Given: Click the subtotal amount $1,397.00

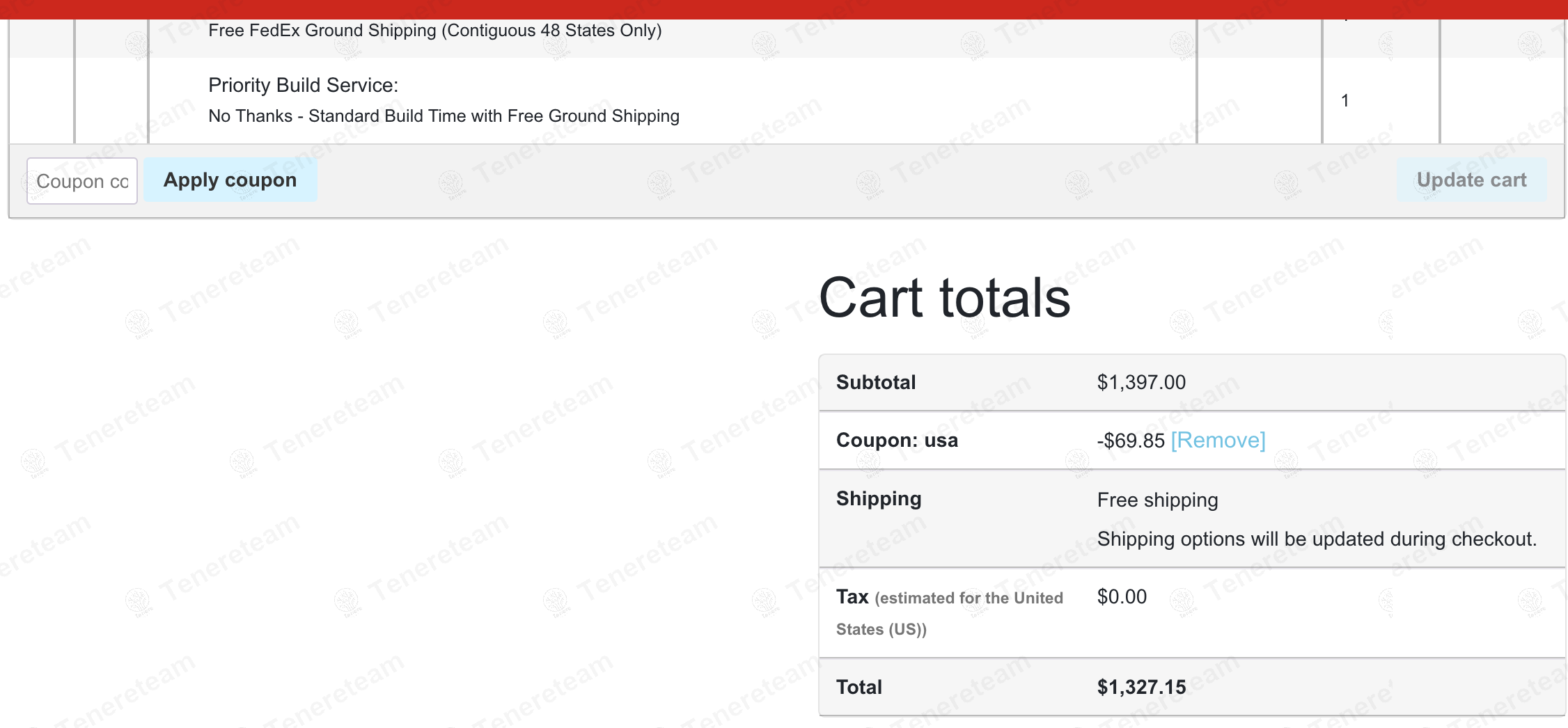Looking at the screenshot, I should [1141, 383].
